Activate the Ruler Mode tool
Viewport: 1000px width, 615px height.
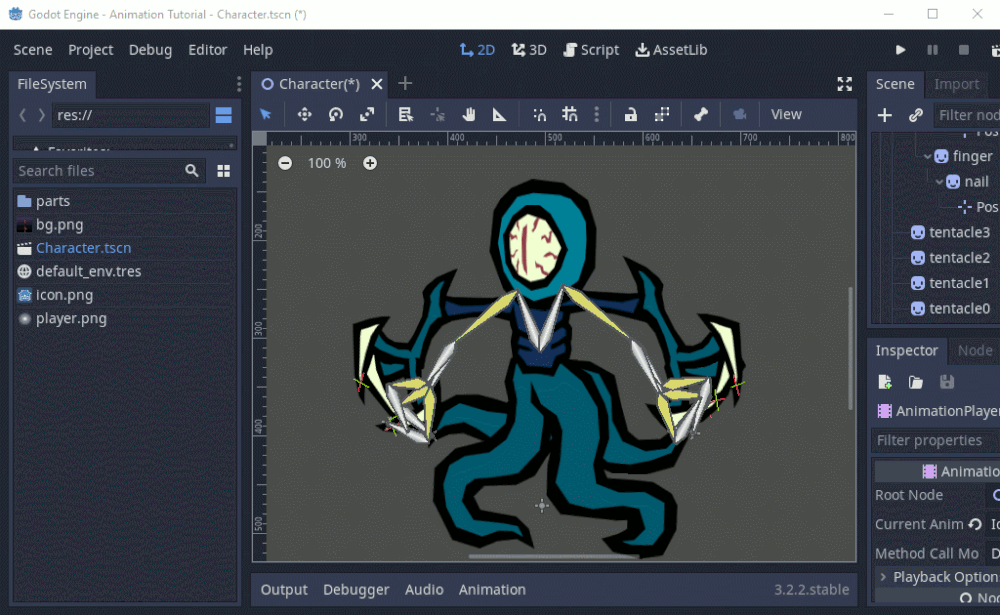(x=499, y=114)
